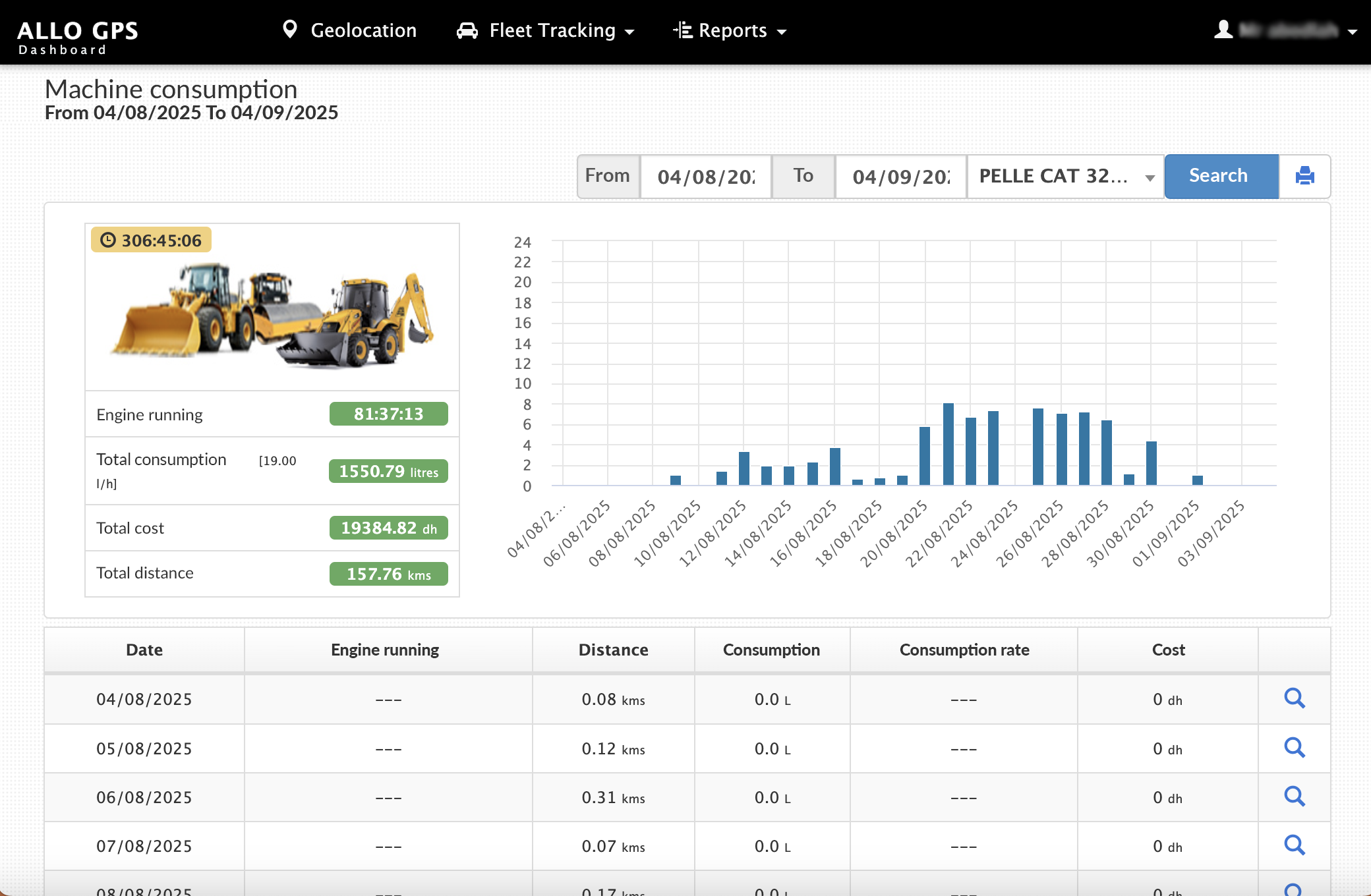Viewport: 1371px width, 896px height.
Task: Open details for 04/08/2025 row magnifier
Action: click(x=1294, y=698)
